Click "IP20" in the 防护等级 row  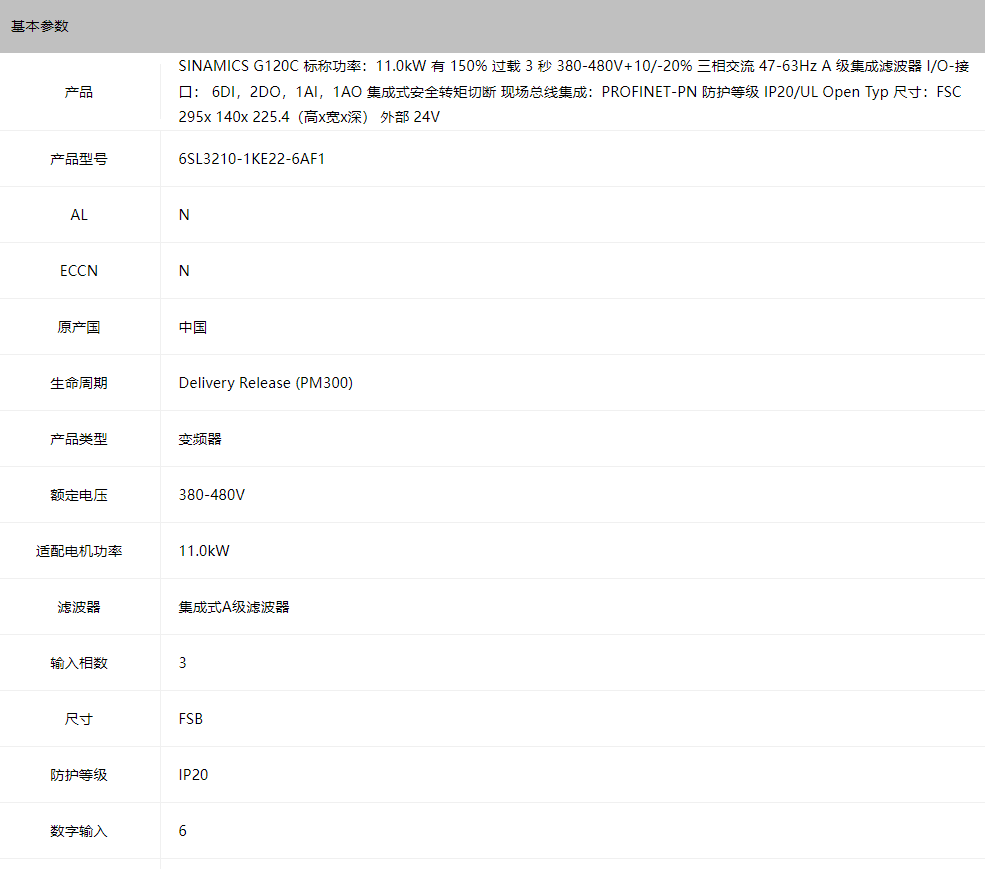pyautogui.click(x=193, y=775)
